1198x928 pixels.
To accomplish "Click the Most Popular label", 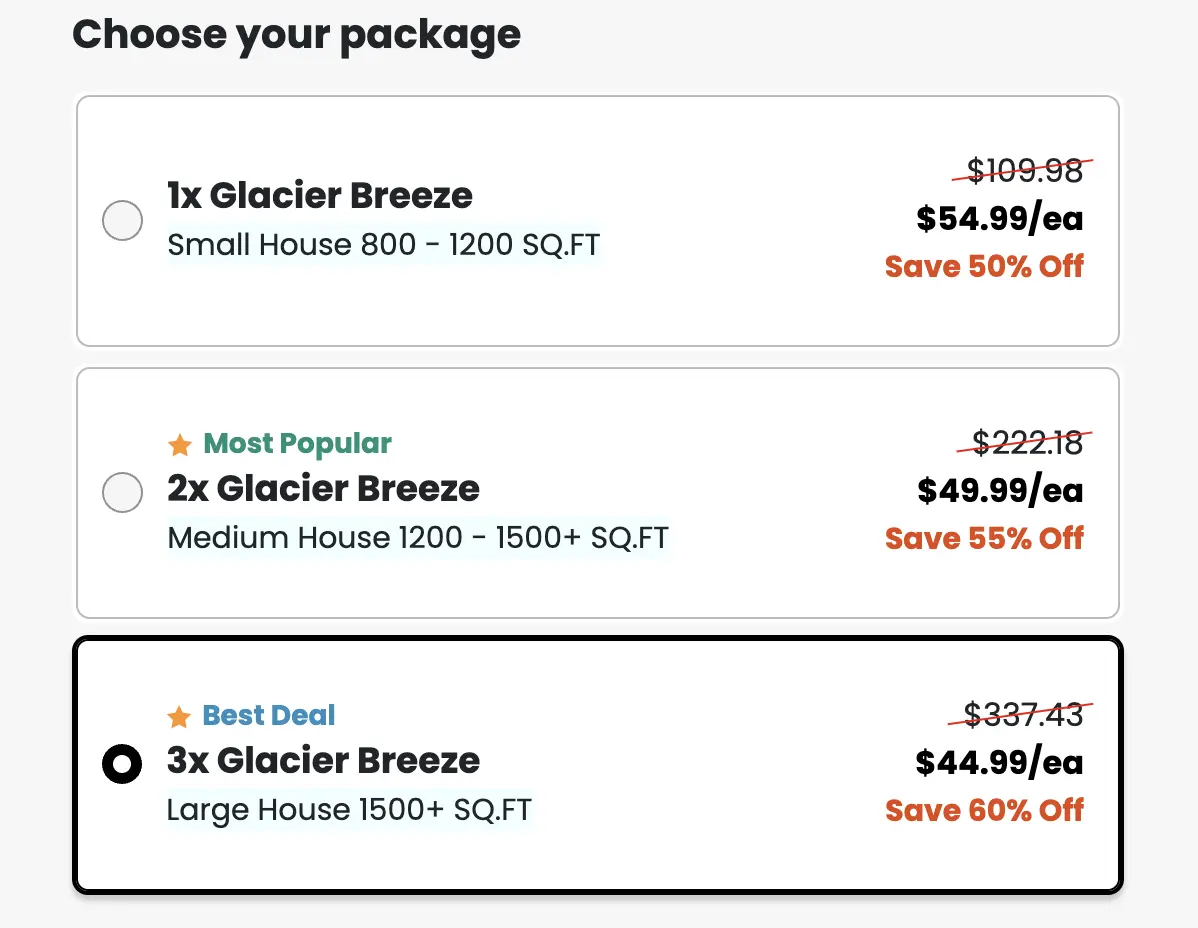I will 297,443.
